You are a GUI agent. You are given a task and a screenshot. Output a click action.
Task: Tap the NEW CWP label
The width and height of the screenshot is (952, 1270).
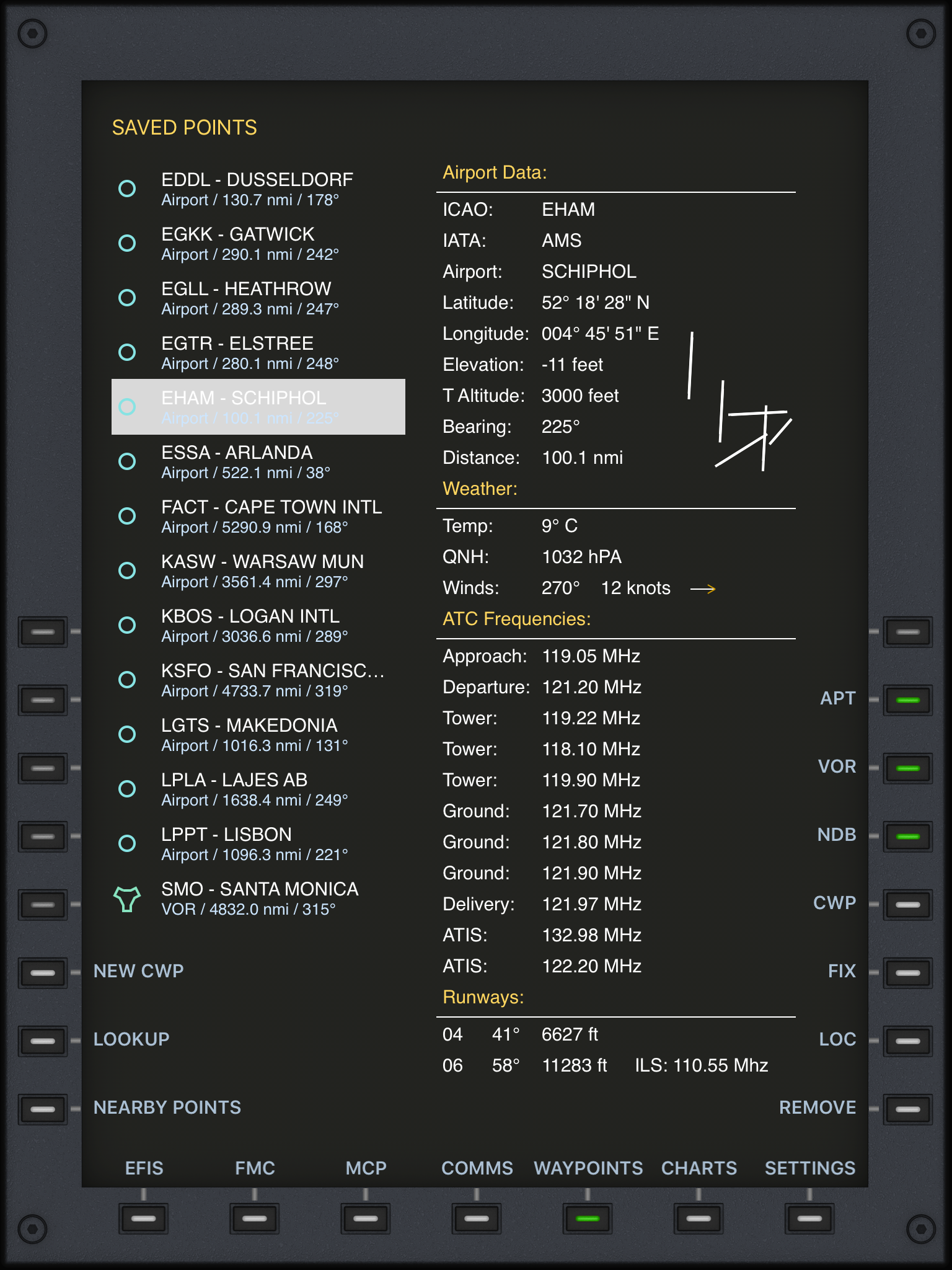point(139,971)
